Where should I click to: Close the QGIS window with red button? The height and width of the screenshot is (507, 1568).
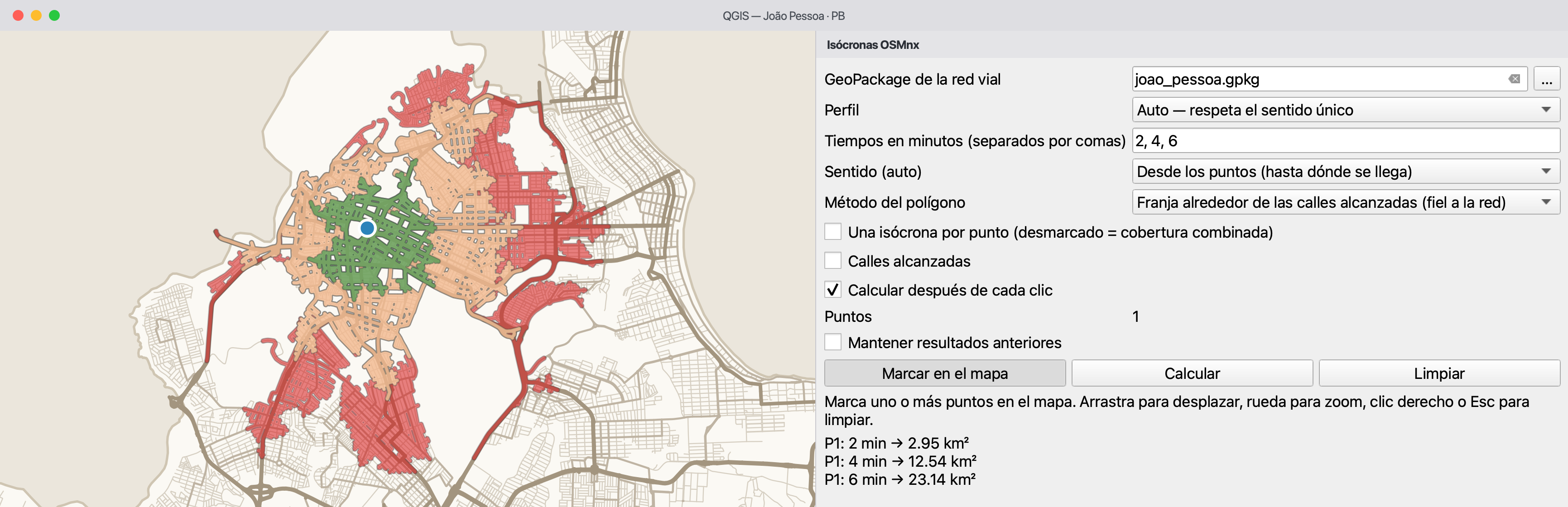click(18, 15)
